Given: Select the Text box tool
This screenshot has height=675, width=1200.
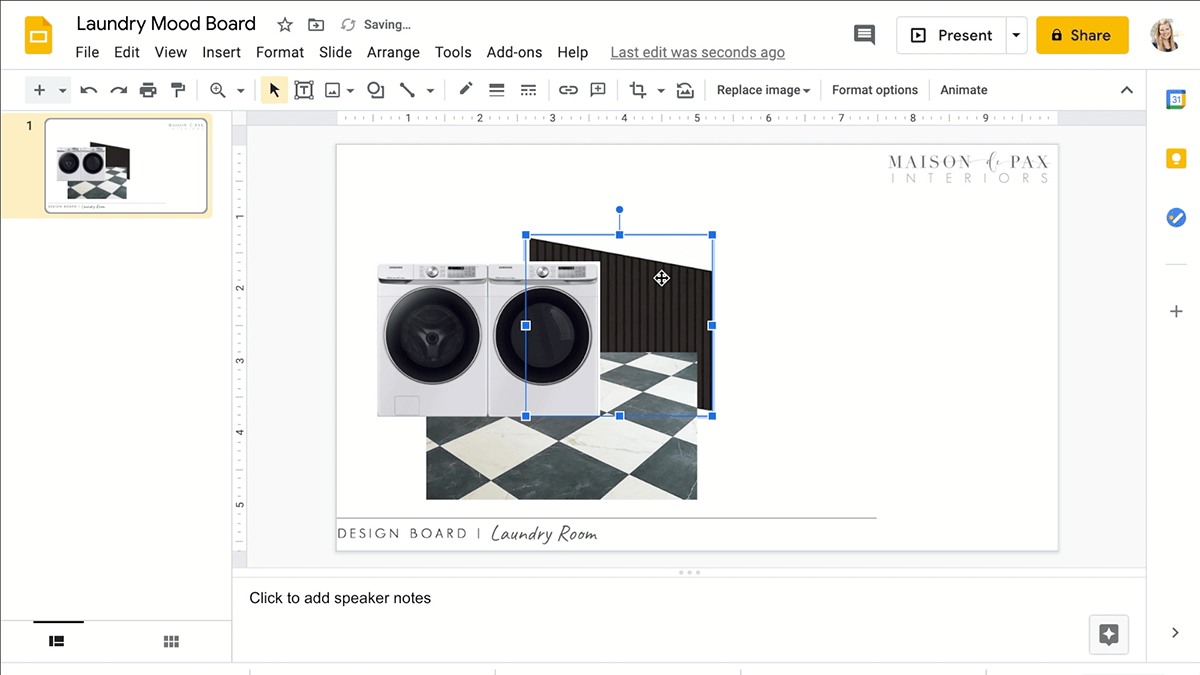Looking at the screenshot, I should coord(305,90).
